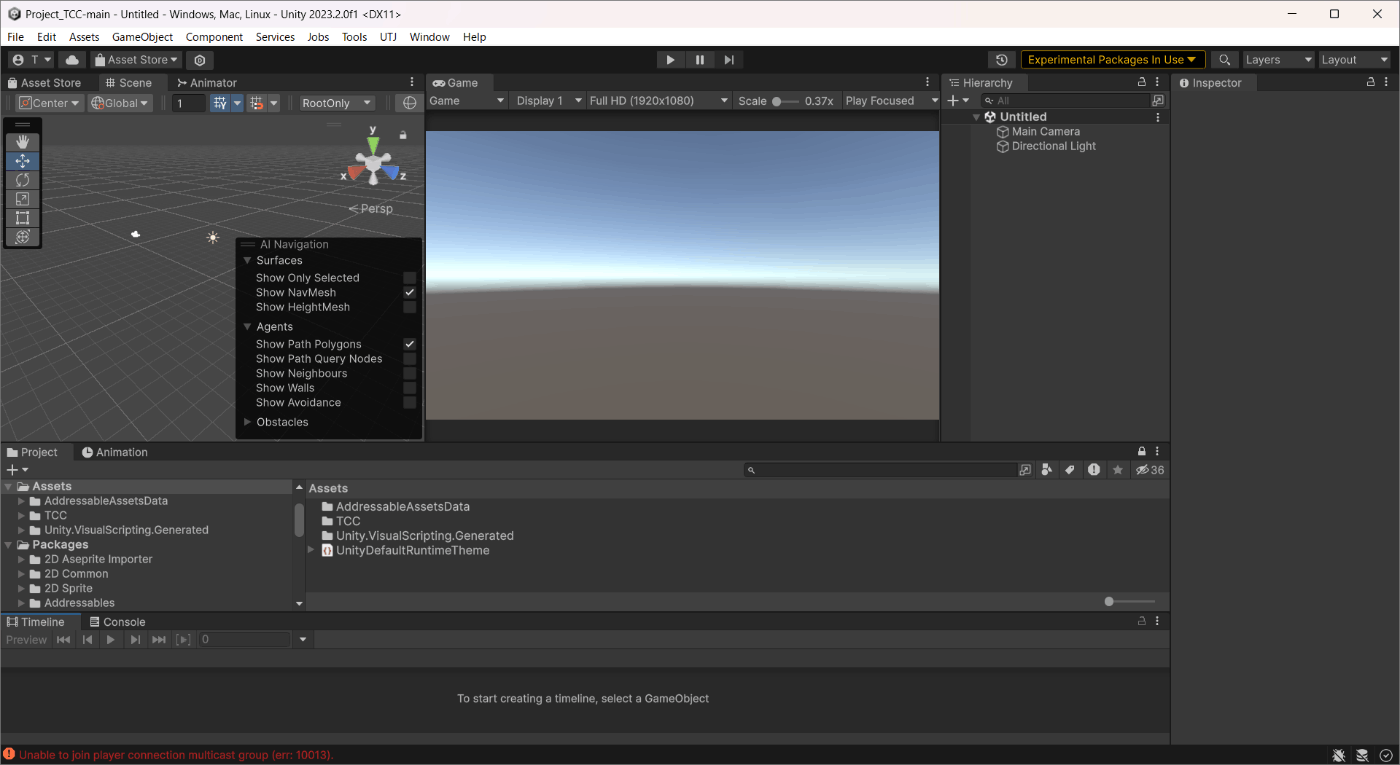This screenshot has width=1400, height=765.
Task: Toggle grid snapping button
Action: coord(219,103)
